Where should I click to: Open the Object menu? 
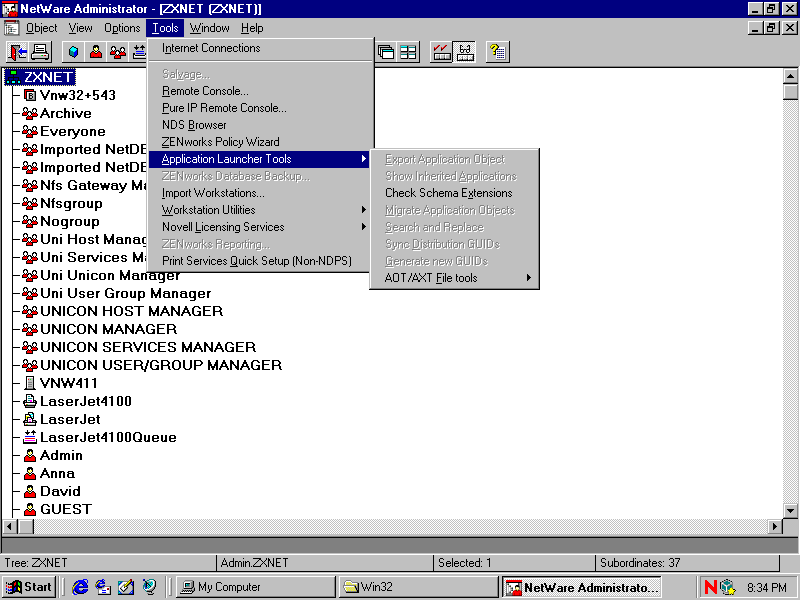(41, 28)
